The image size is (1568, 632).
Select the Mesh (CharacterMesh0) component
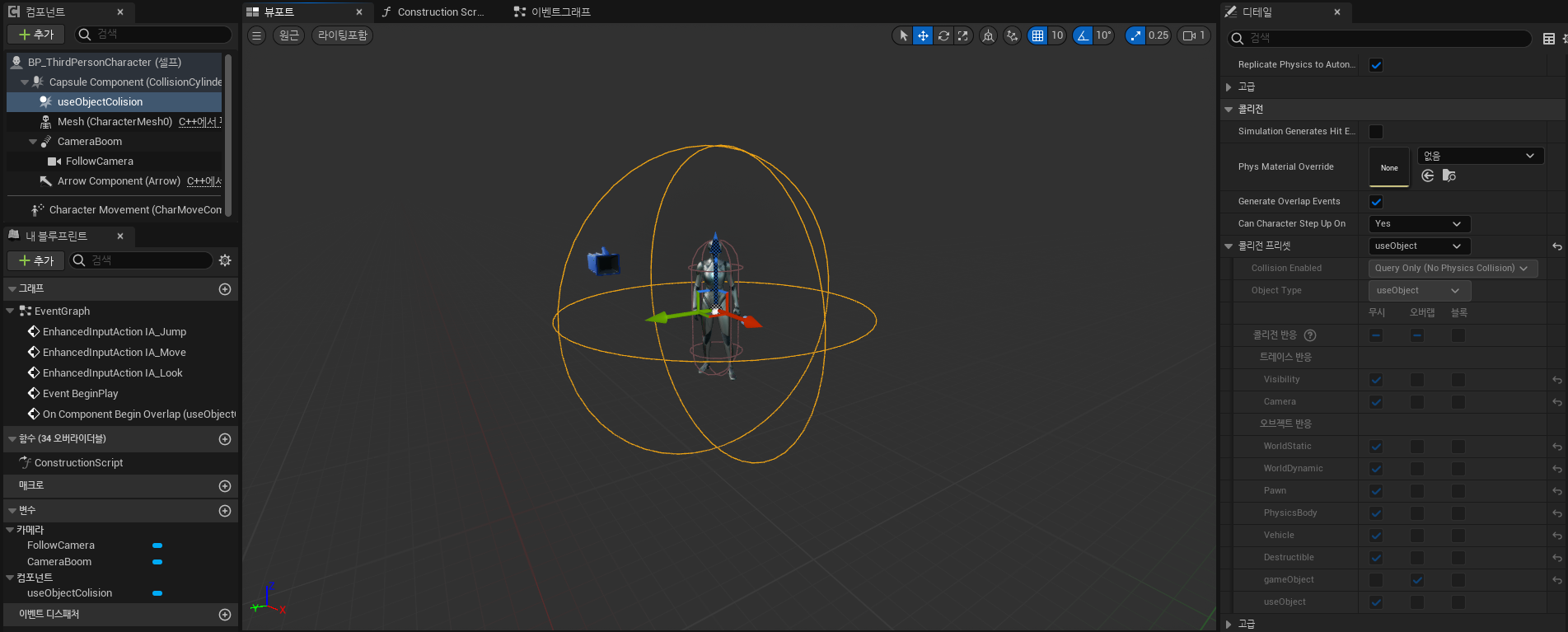pyautogui.click(x=114, y=121)
